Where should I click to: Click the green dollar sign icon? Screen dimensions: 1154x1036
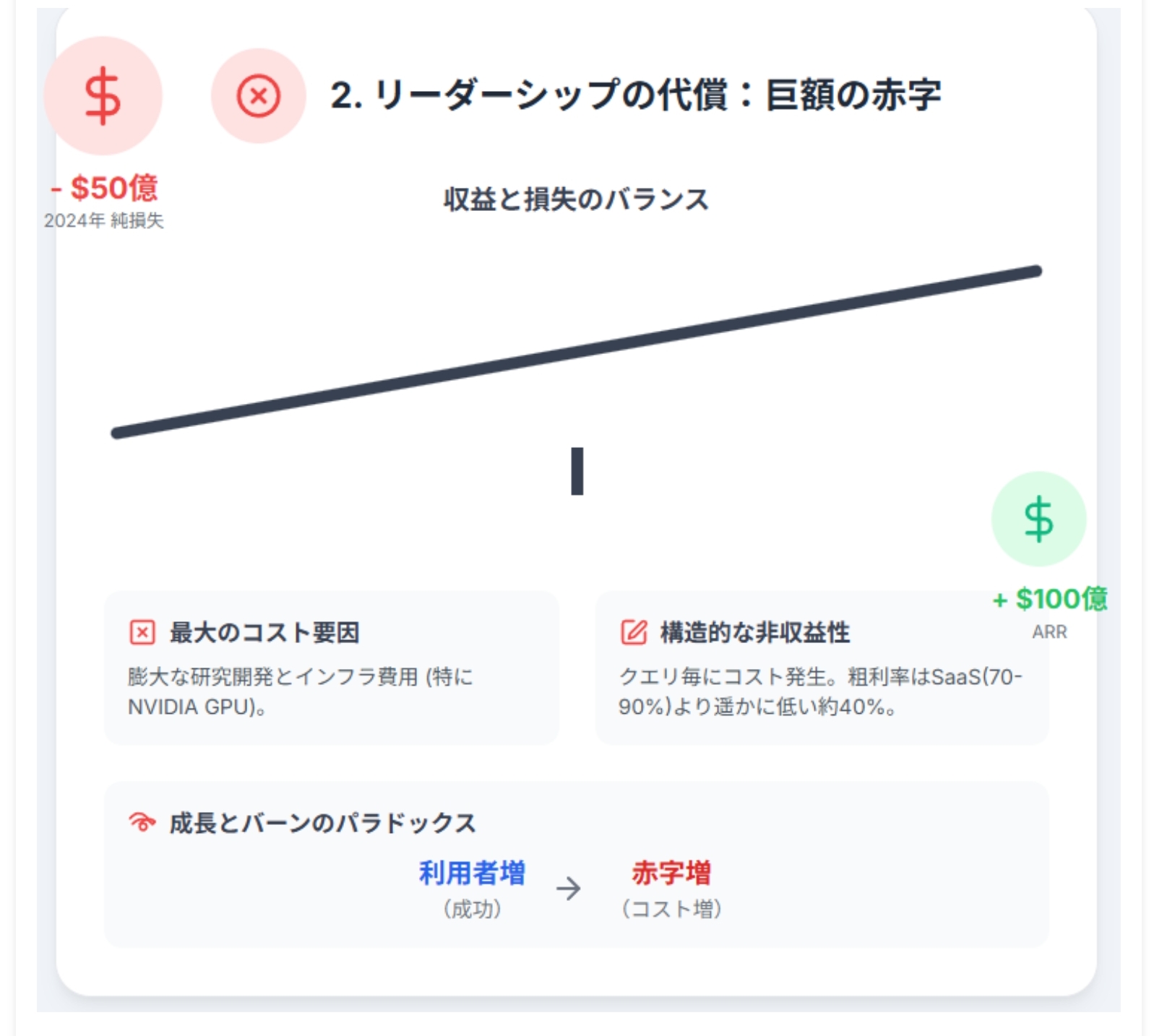coord(1038,519)
